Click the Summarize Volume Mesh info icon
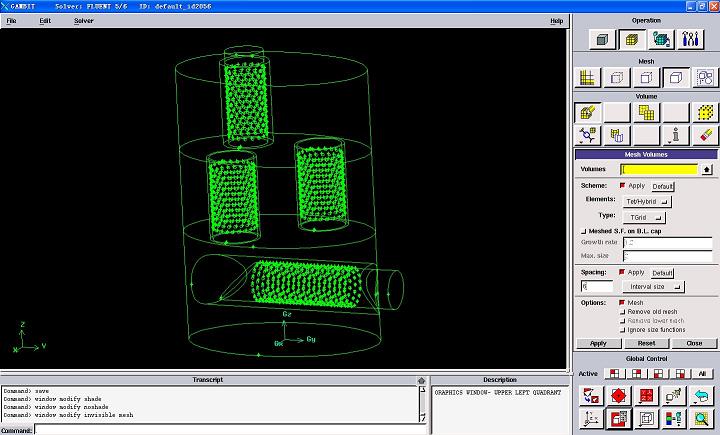 pyautogui.click(x=676, y=134)
